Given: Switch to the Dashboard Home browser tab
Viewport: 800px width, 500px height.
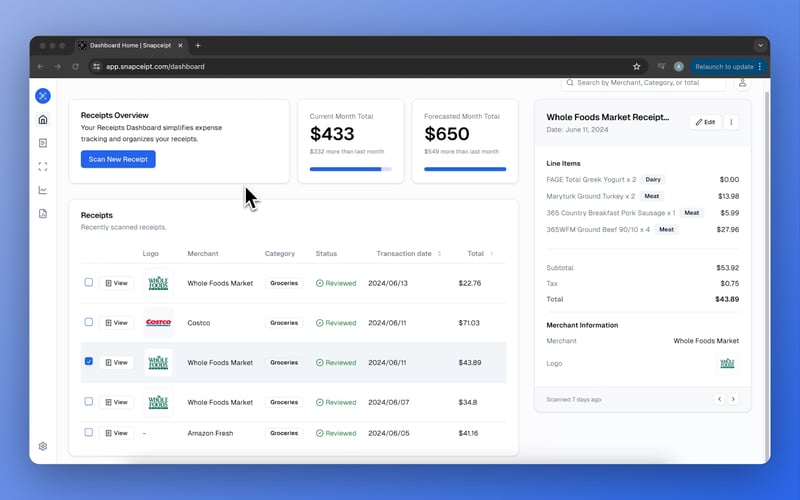Looking at the screenshot, I should pyautogui.click(x=131, y=45).
